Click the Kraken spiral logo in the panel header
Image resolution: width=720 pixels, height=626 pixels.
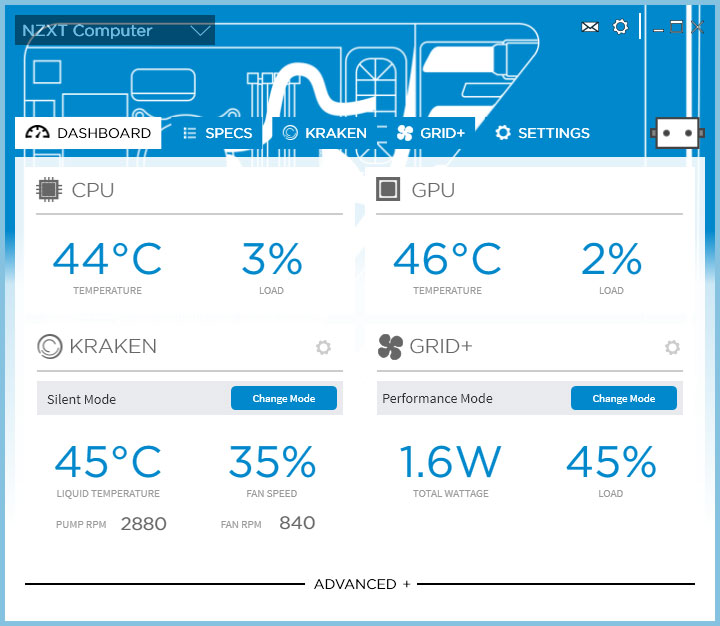coord(49,347)
